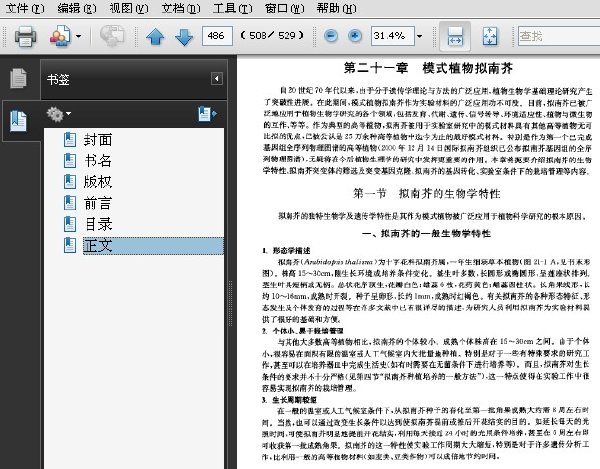Image resolution: width=600 pixels, height=469 pixels.
Task: Click the Print icon in toolbar
Action: [x=26, y=36]
